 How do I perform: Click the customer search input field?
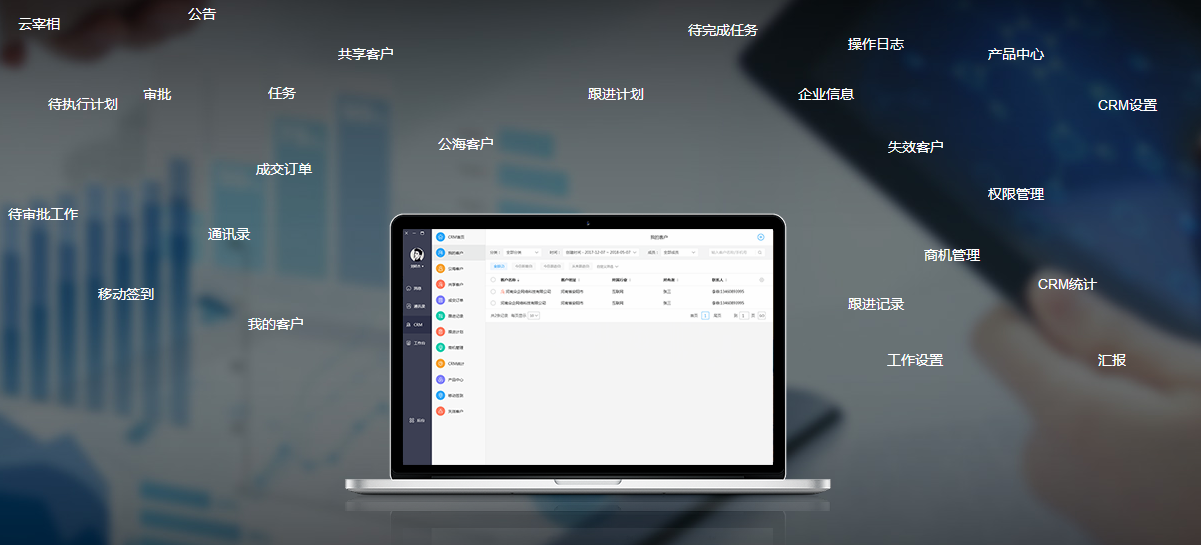coord(734,253)
